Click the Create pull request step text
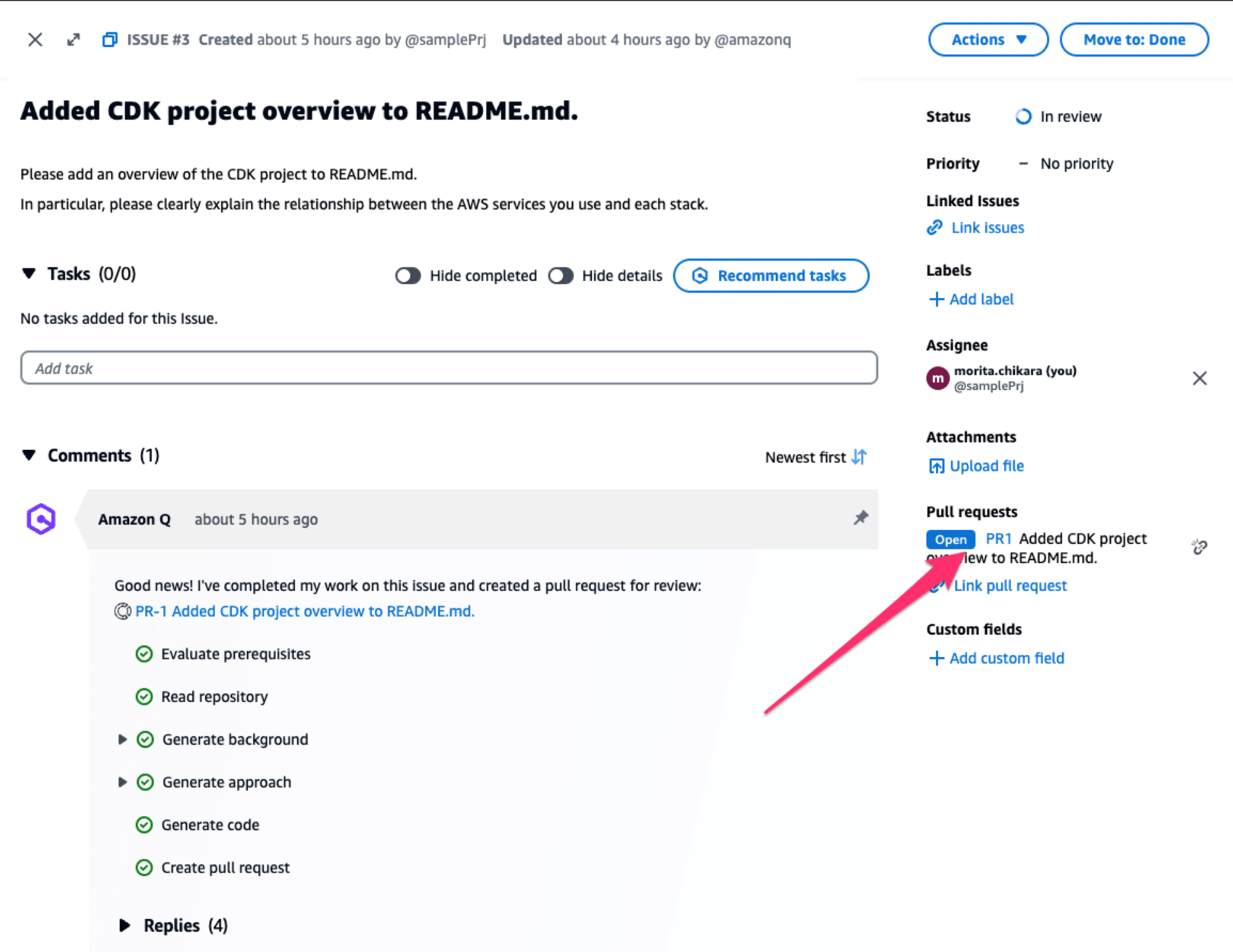 [x=225, y=868]
